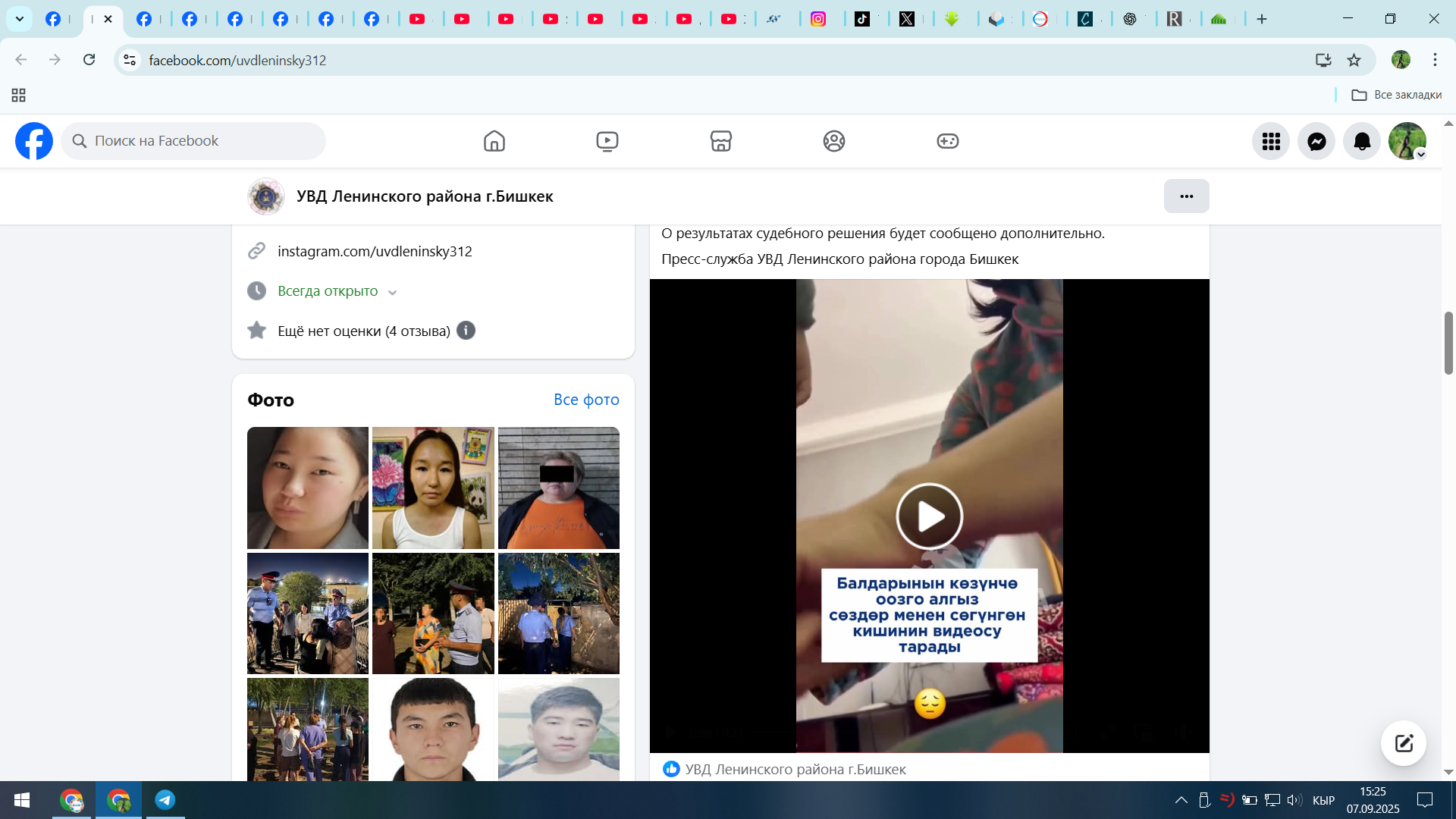This screenshot has width=1456, height=819.
Task: Open the notifications bell
Action: pyautogui.click(x=1362, y=141)
